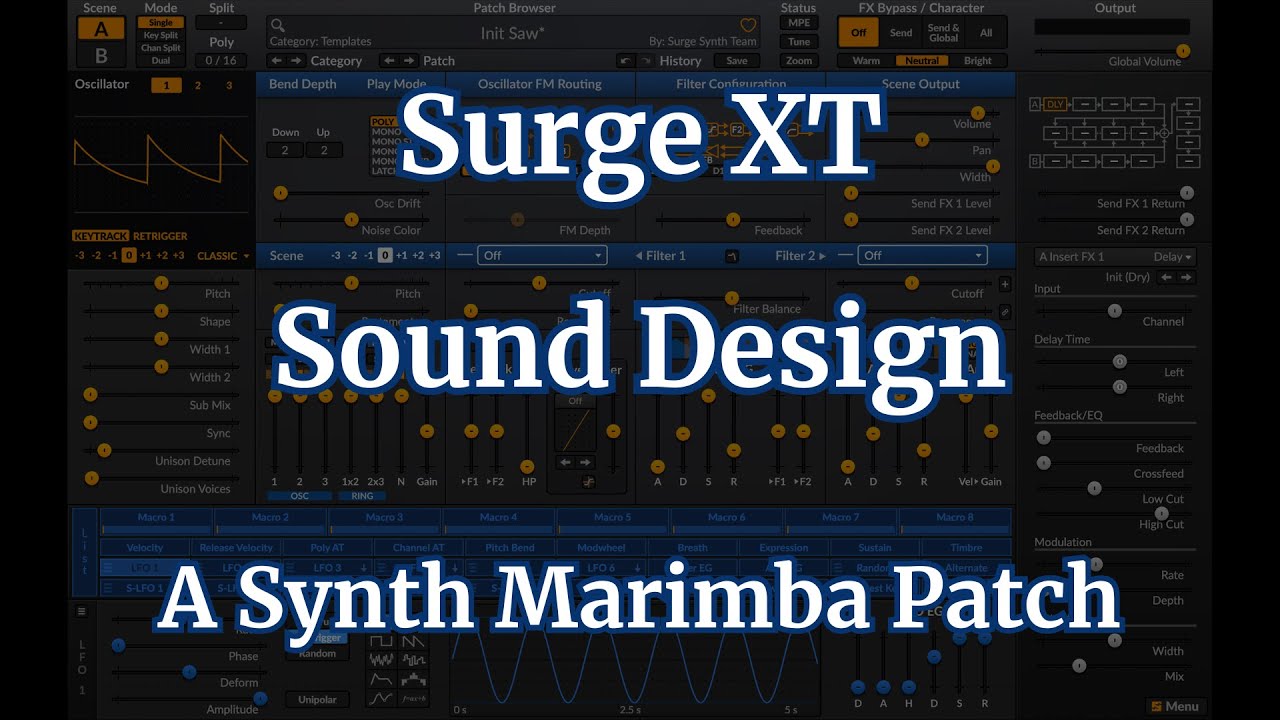The width and height of the screenshot is (1280, 720).
Task: Select Timbre modulation source
Action: [966, 548]
